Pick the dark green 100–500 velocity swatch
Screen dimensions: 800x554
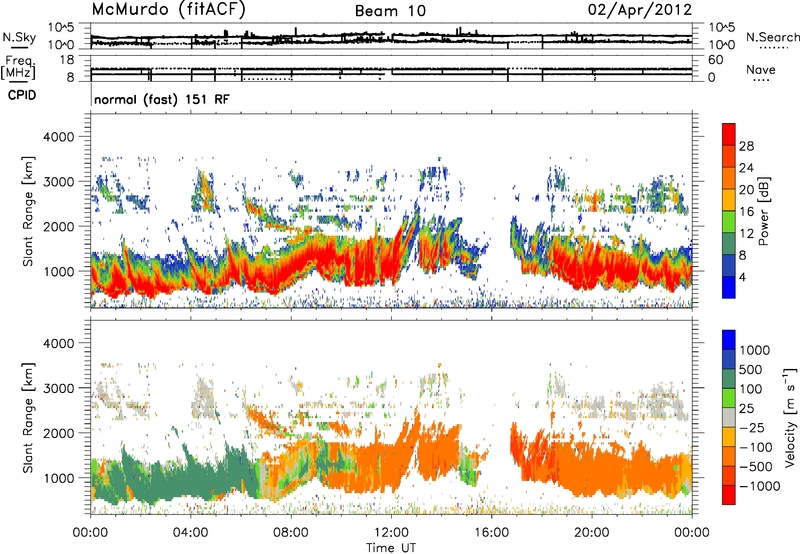coord(729,379)
